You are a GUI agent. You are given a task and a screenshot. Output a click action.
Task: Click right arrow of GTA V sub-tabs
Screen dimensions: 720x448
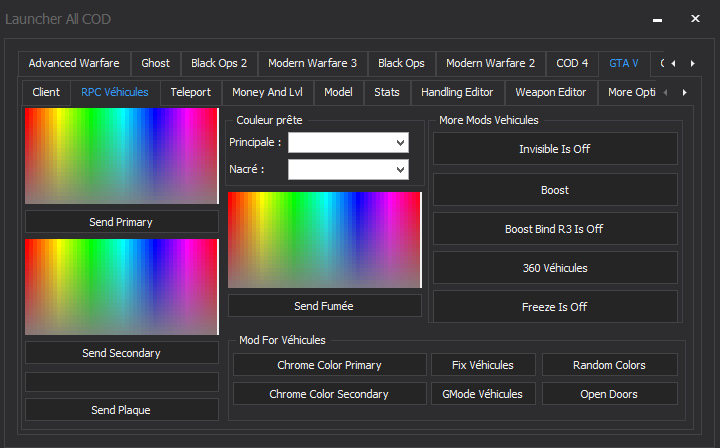click(x=685, y=93)
